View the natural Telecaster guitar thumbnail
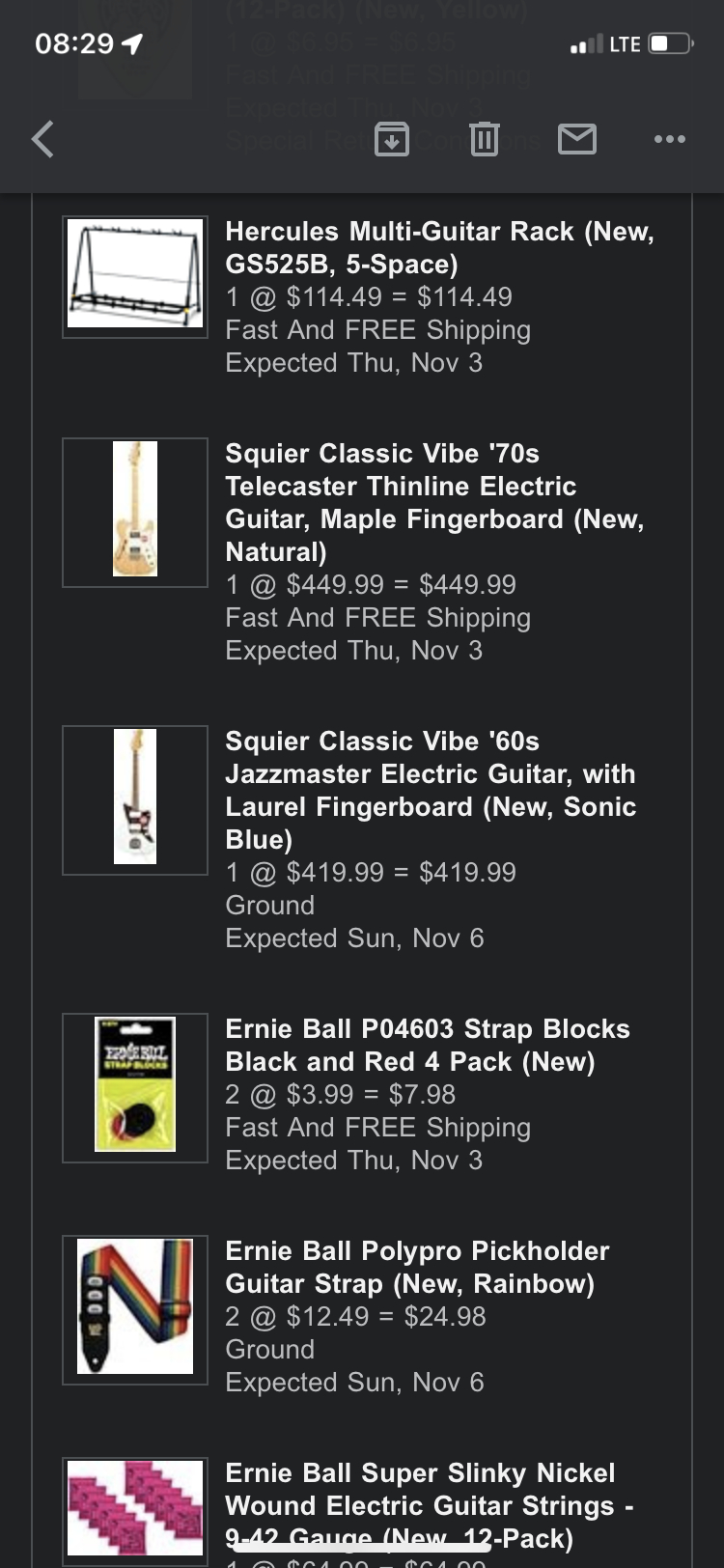 pos(134,511)
